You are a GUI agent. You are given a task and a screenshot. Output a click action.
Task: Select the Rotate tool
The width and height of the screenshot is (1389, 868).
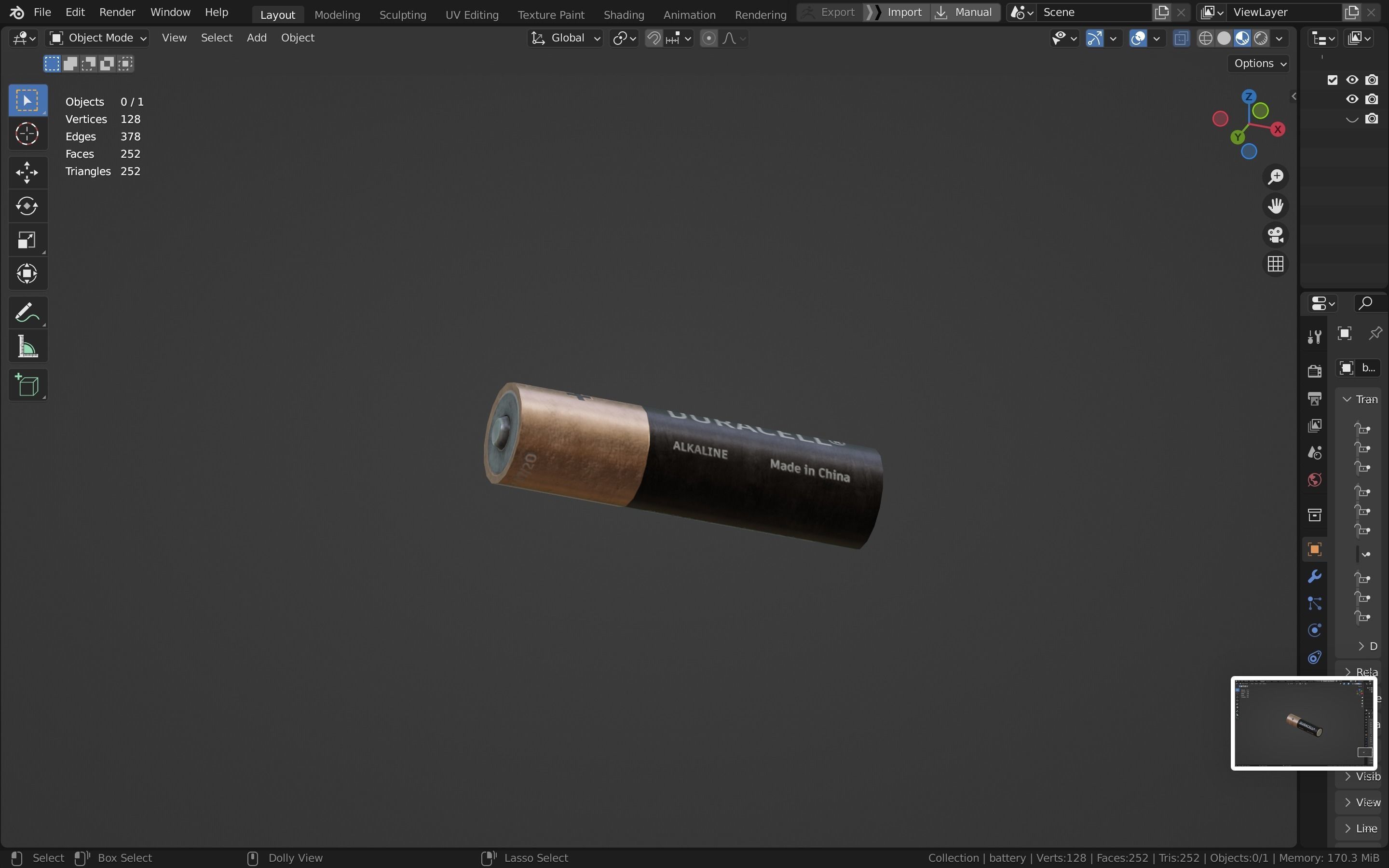pos(27,205)
